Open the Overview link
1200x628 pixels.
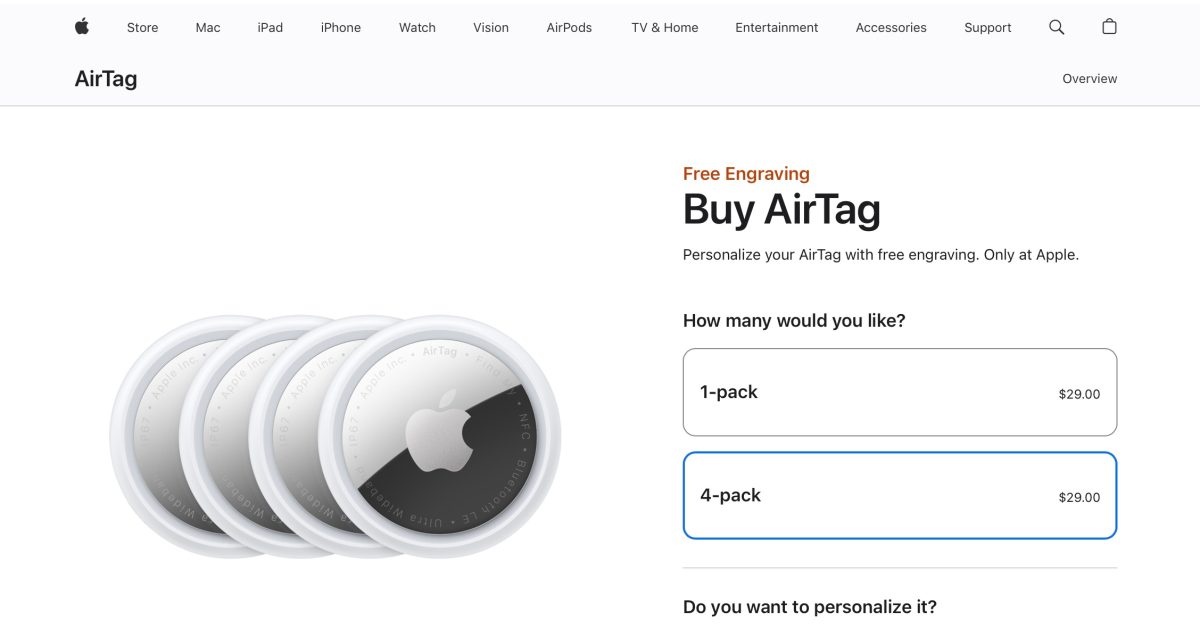pos(1089,78)
